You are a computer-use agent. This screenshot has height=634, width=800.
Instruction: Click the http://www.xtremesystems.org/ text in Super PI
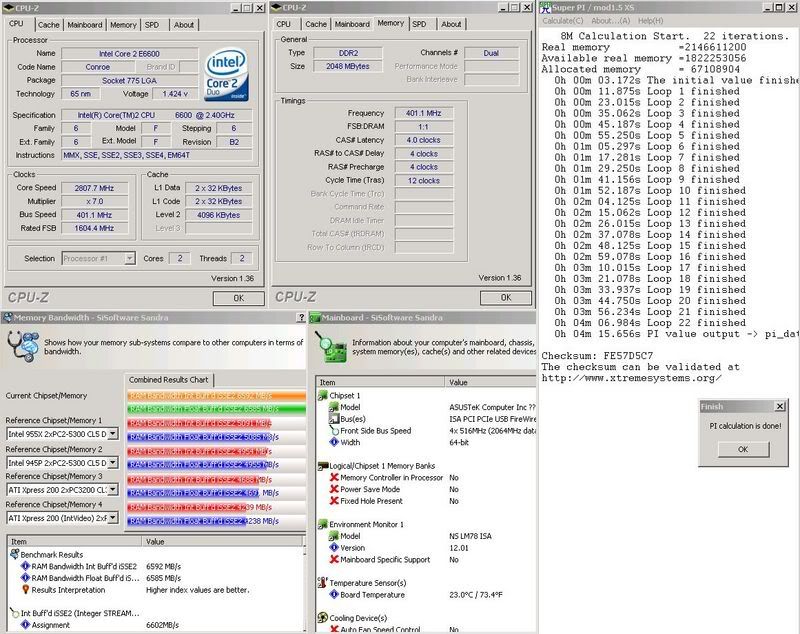[632, 378]
